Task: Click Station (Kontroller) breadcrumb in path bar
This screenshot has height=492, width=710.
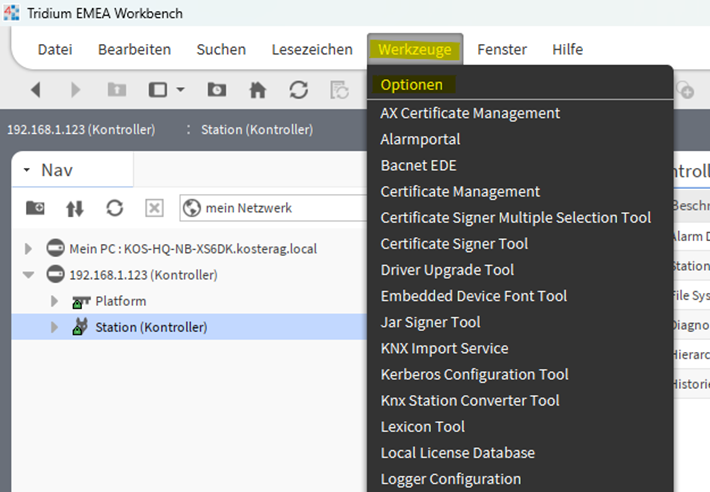Action: click(256, 130)
